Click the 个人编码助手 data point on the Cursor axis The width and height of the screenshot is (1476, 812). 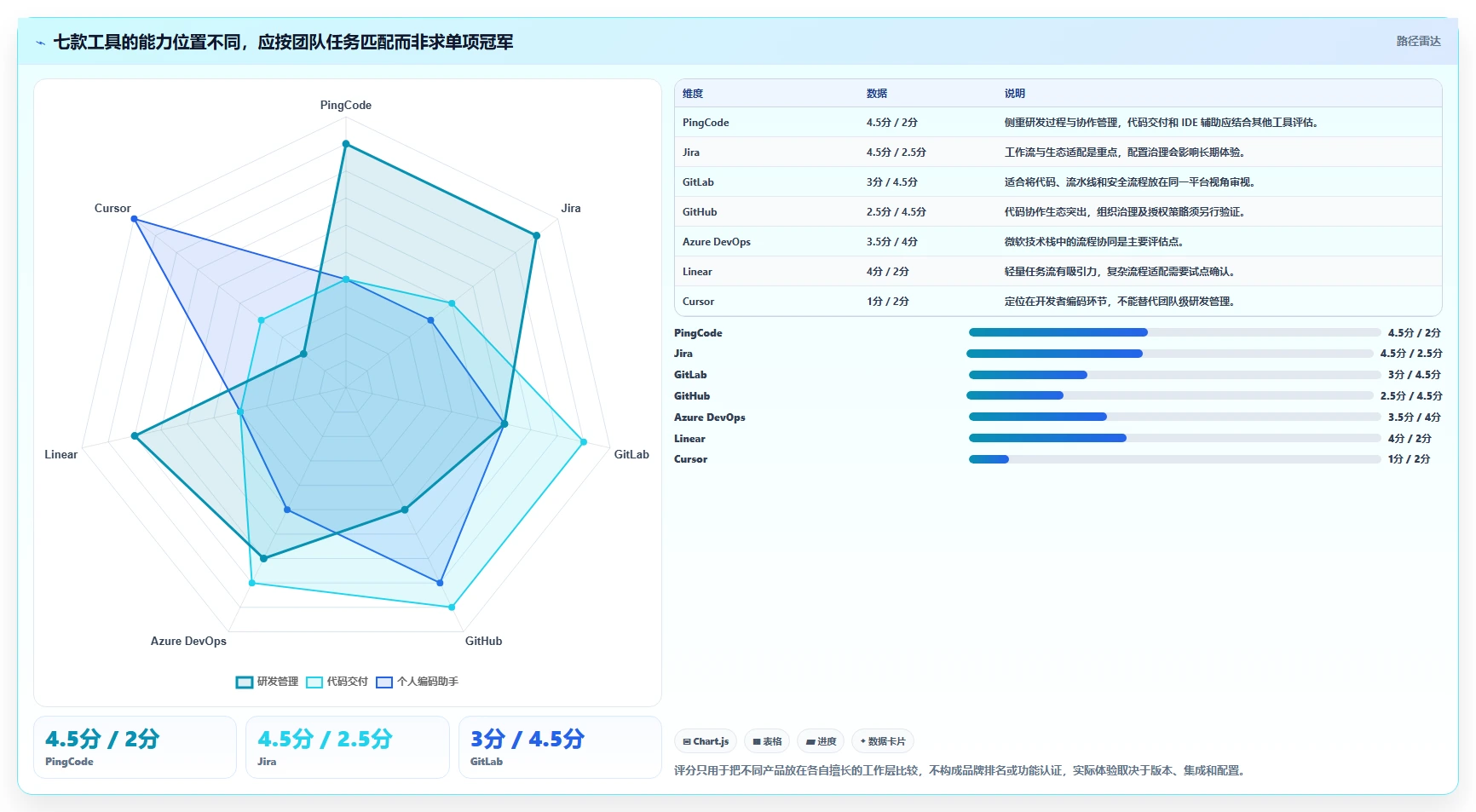pos(134,219)
